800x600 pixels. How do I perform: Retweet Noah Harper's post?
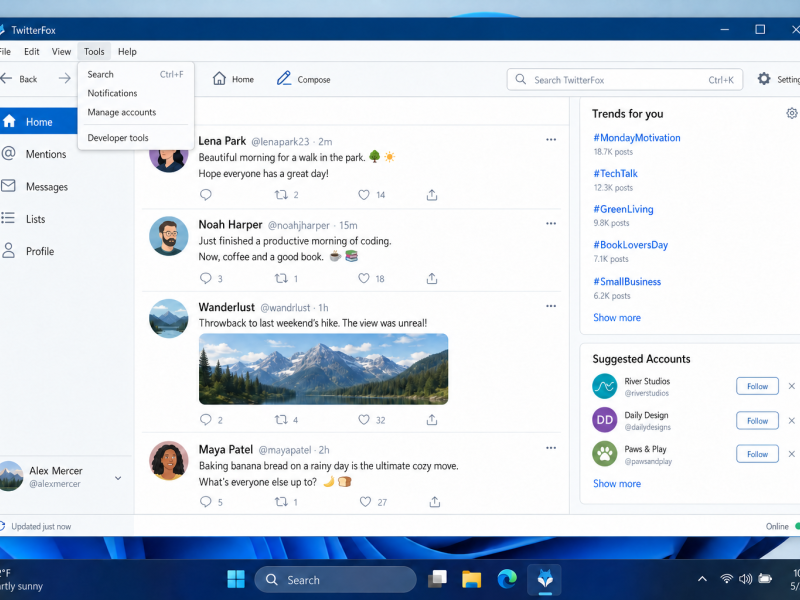281,278
